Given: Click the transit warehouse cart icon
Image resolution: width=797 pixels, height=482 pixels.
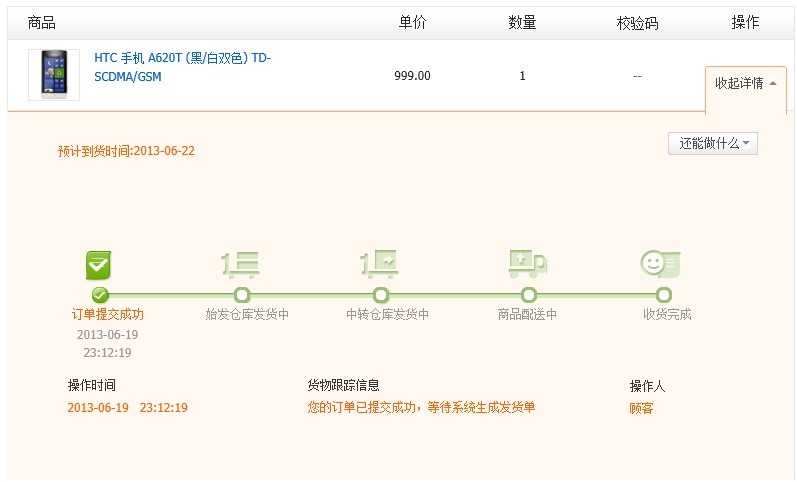Looking at the screenshot, I should (x=379, y=264).
